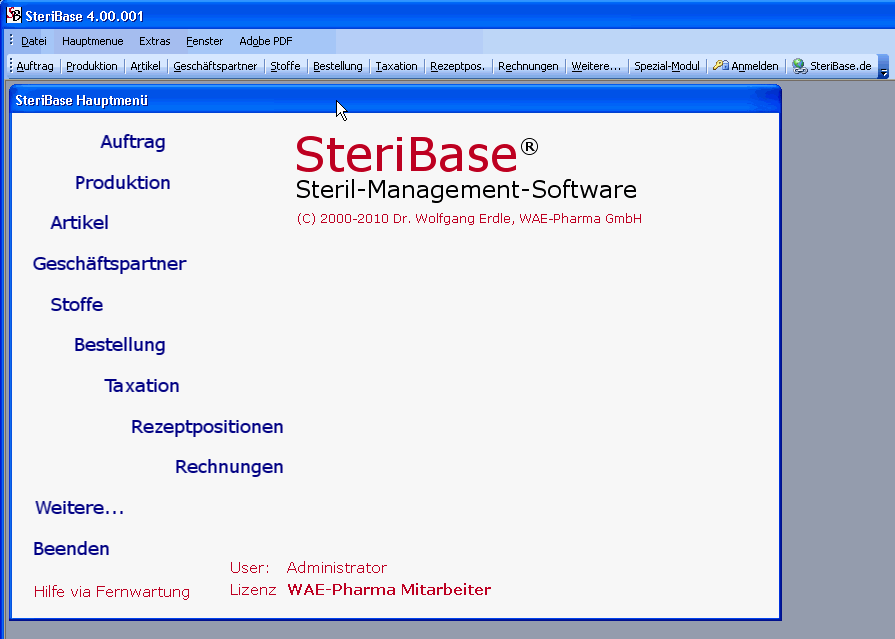895x639 pixels.
Task: Click Bestellung in the toolbar
Action: (x=338, y=66)
